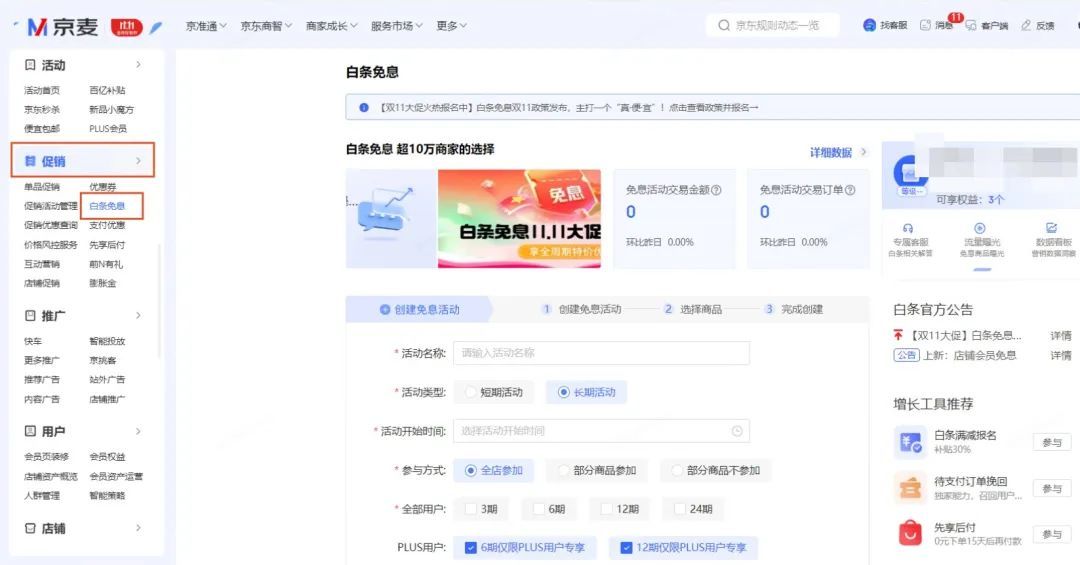This screenshot has height=565, width=1080.
Task: Click the 推广 section icon in sidebar
Action: 30,316
